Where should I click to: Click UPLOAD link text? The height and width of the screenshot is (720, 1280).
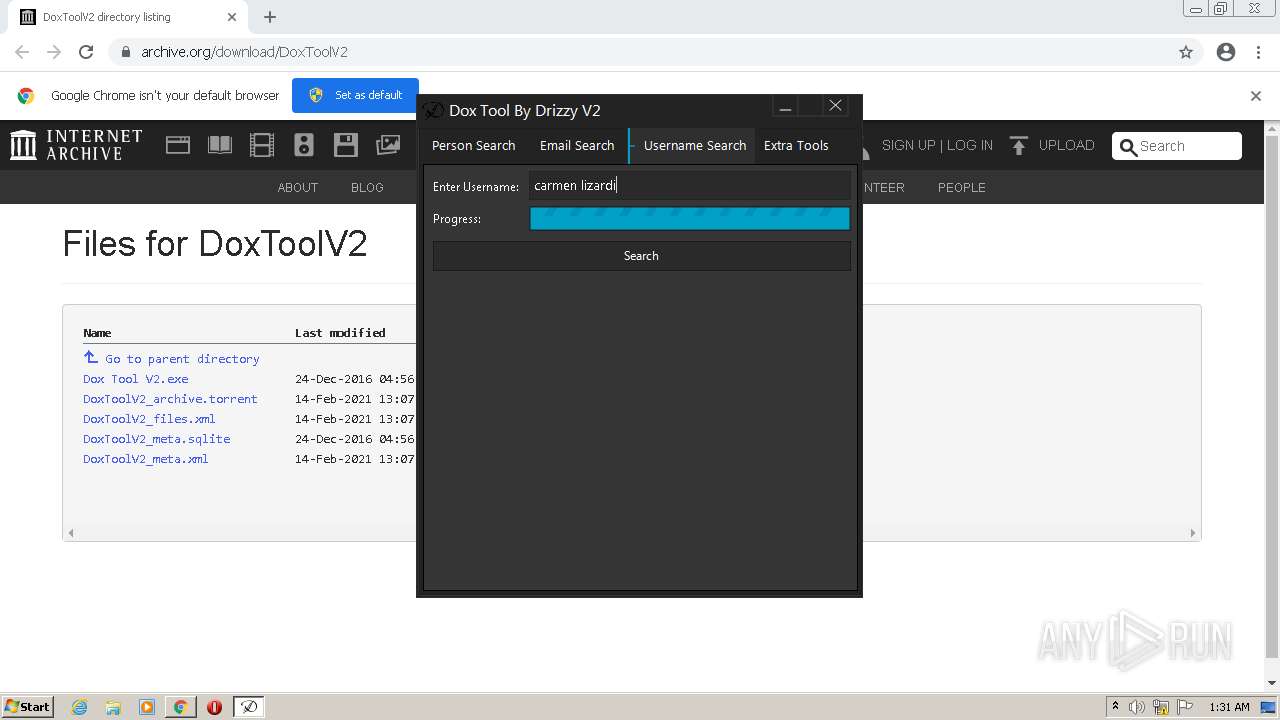pos(1066,145)
